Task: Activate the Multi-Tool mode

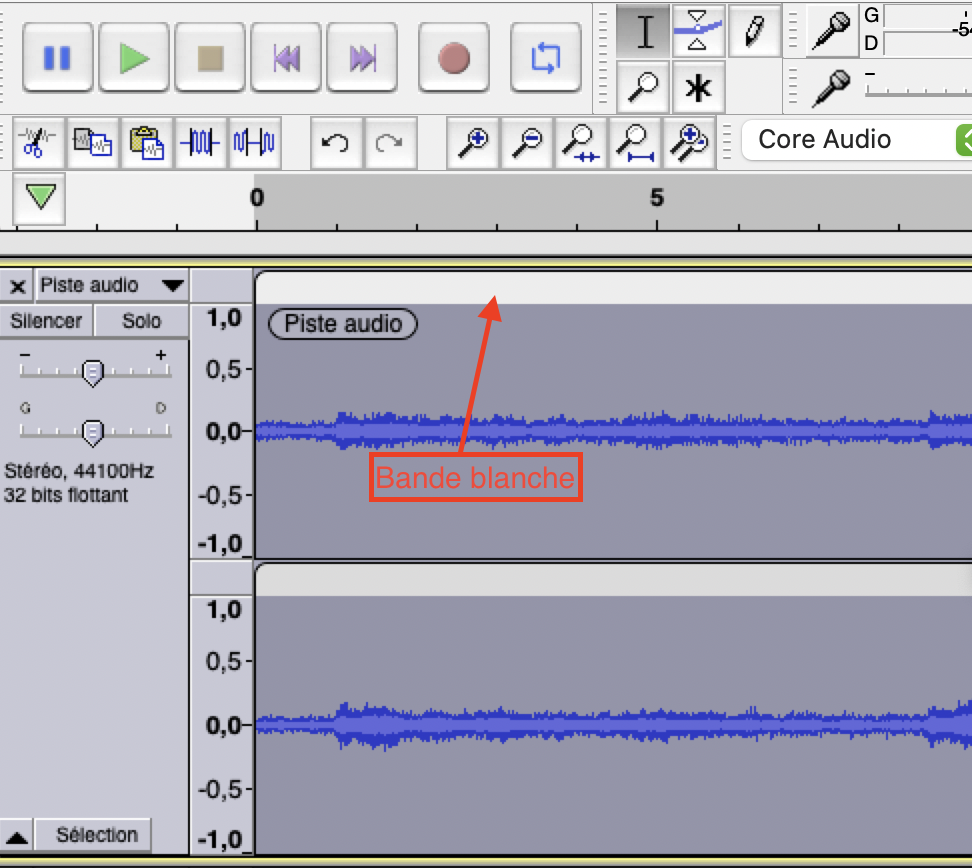Action: (x=699, y=87)
